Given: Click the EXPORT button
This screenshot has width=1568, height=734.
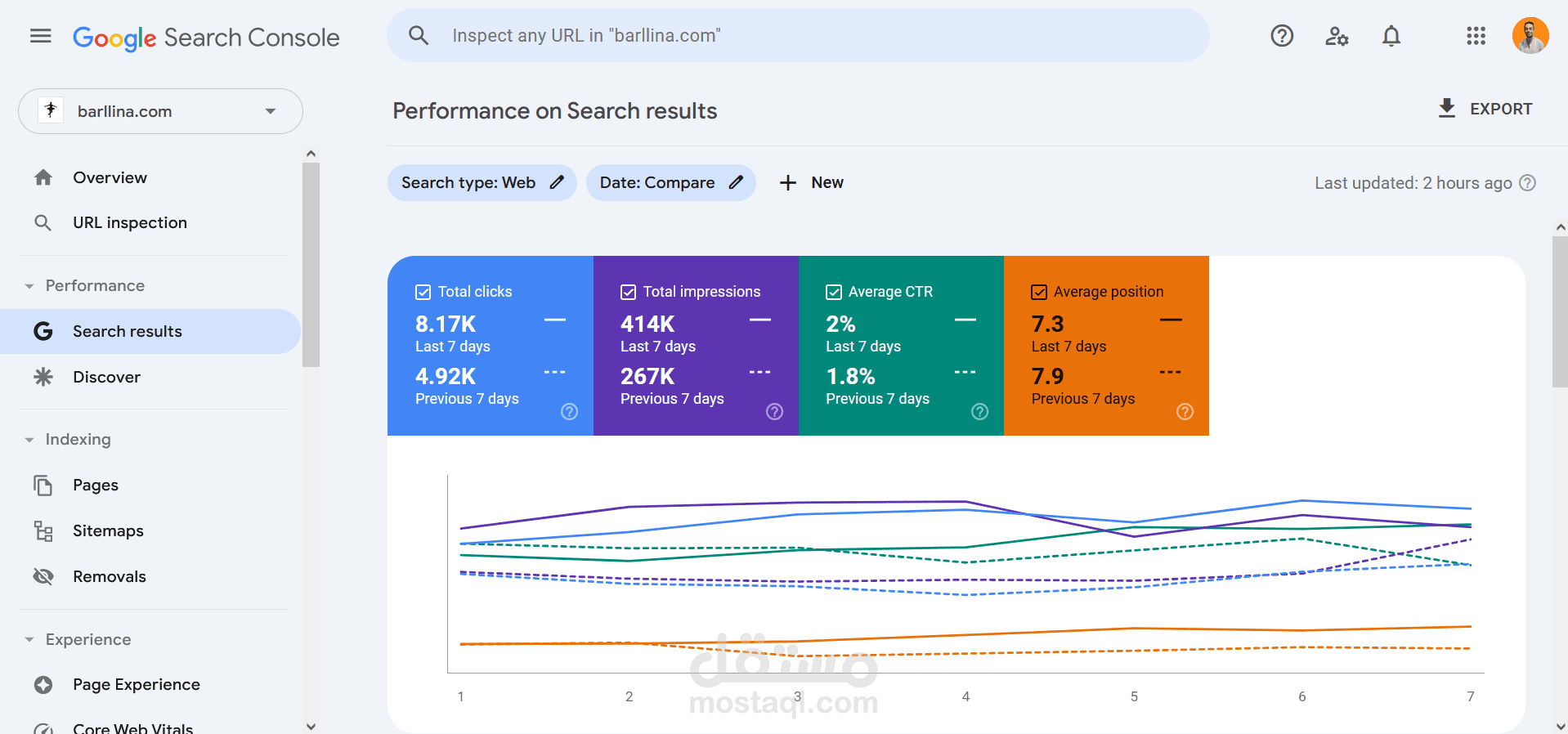Looking at the screenshot, I should 1485,109.
